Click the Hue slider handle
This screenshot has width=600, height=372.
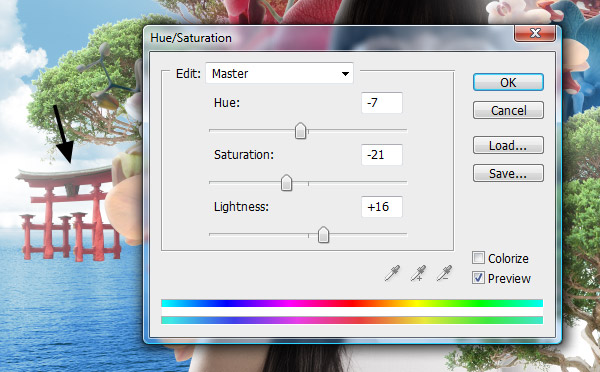click(x=301, y=131)
